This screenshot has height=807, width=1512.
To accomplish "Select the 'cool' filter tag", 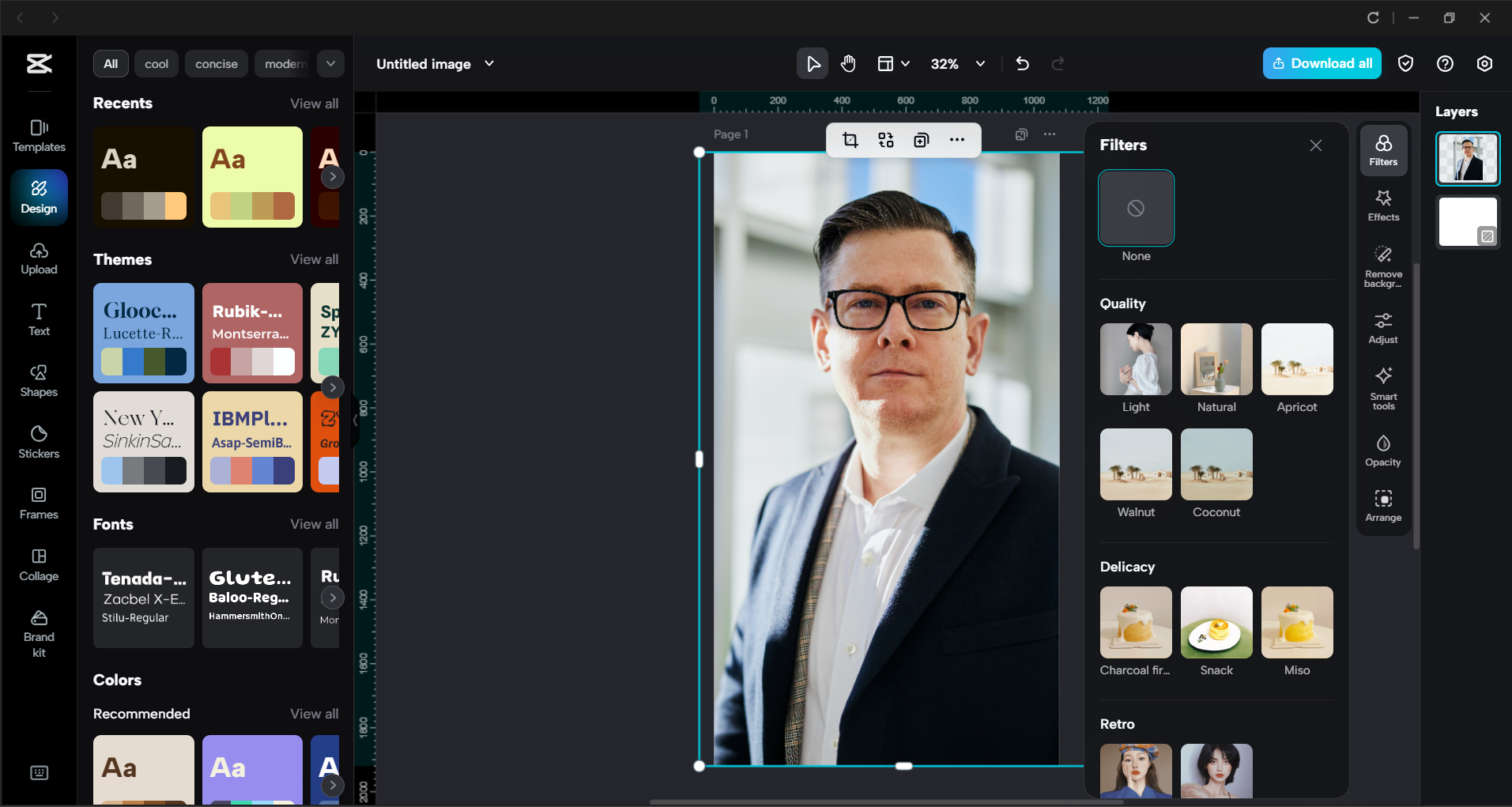I will click(x=156, y=63).
